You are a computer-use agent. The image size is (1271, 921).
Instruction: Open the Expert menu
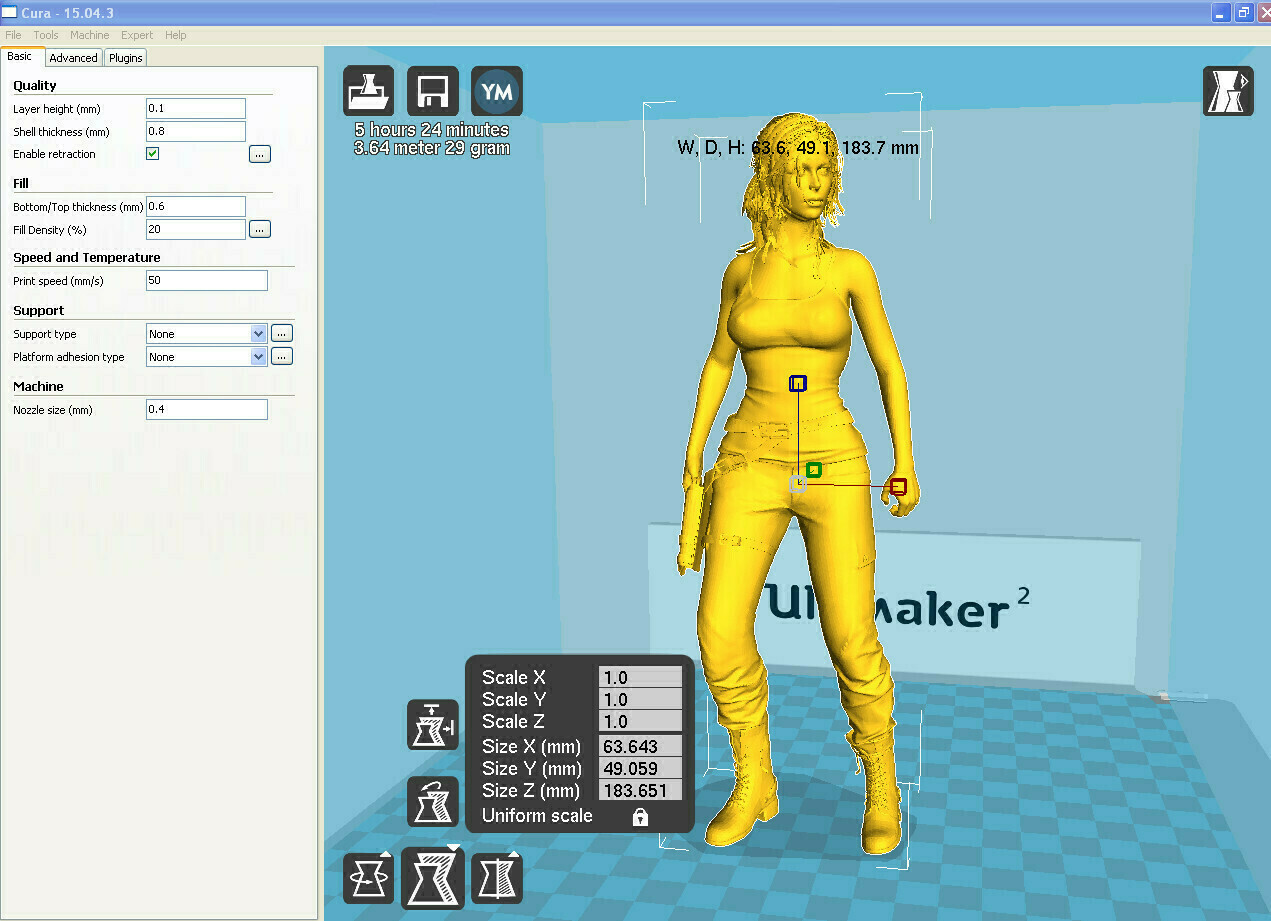coord(137,35)
